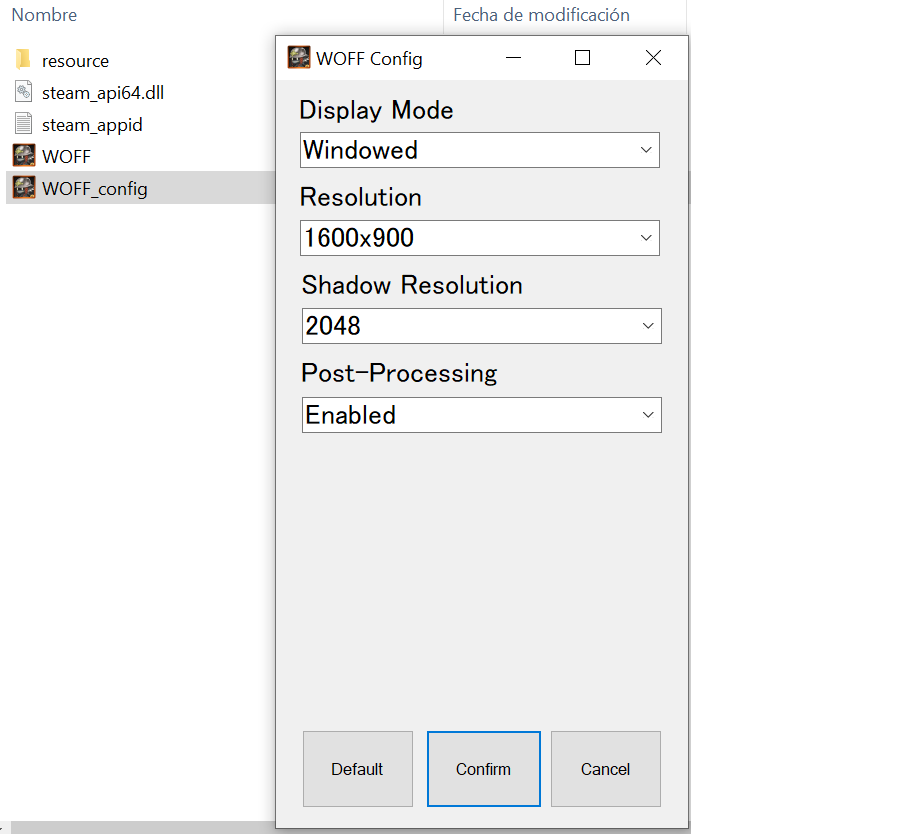Click the steam_api64.dll file icon
The width and height of the screenshot is (897, 834).
coord(24,93)
